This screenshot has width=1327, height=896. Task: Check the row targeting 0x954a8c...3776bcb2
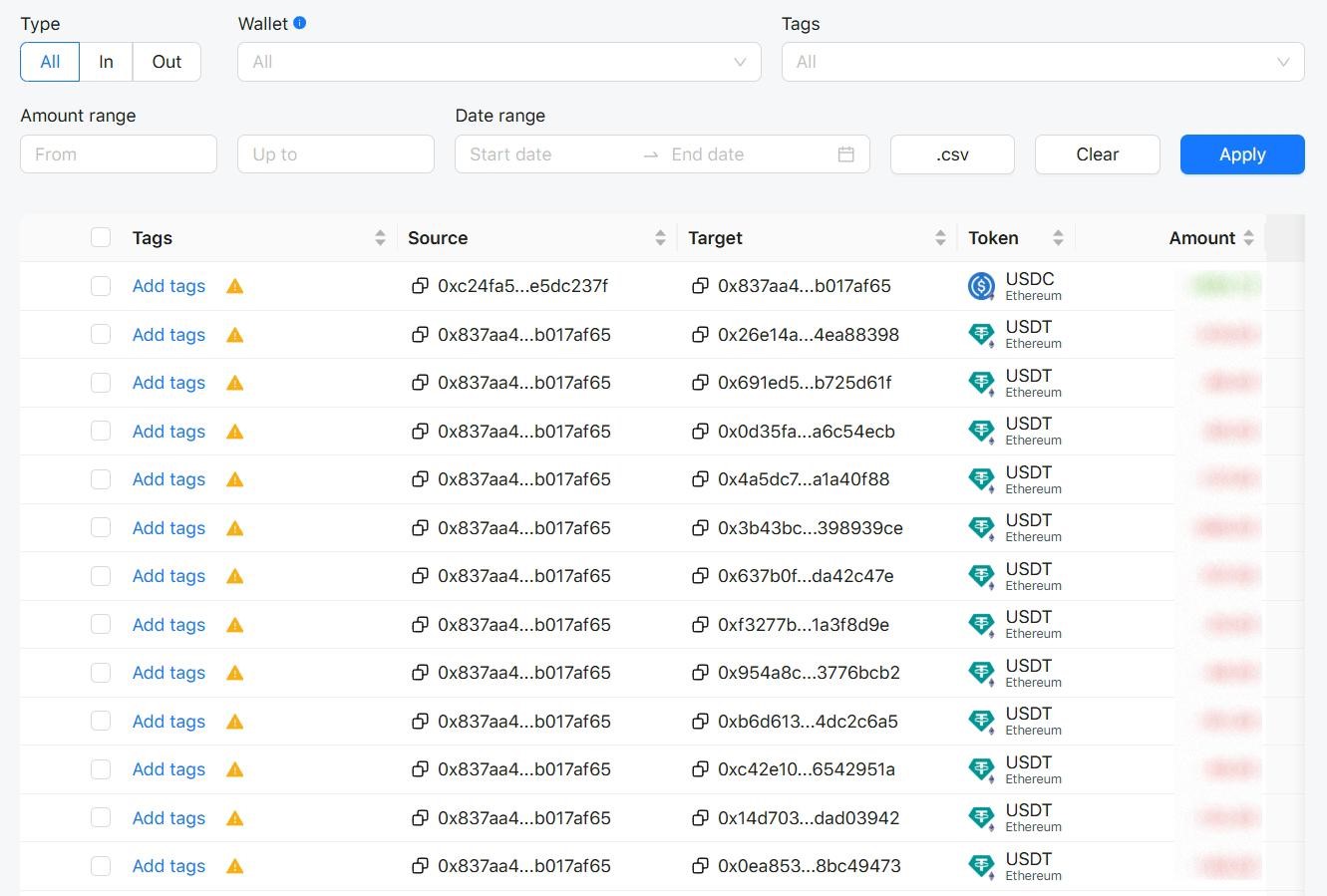click(x=101, y=673)
